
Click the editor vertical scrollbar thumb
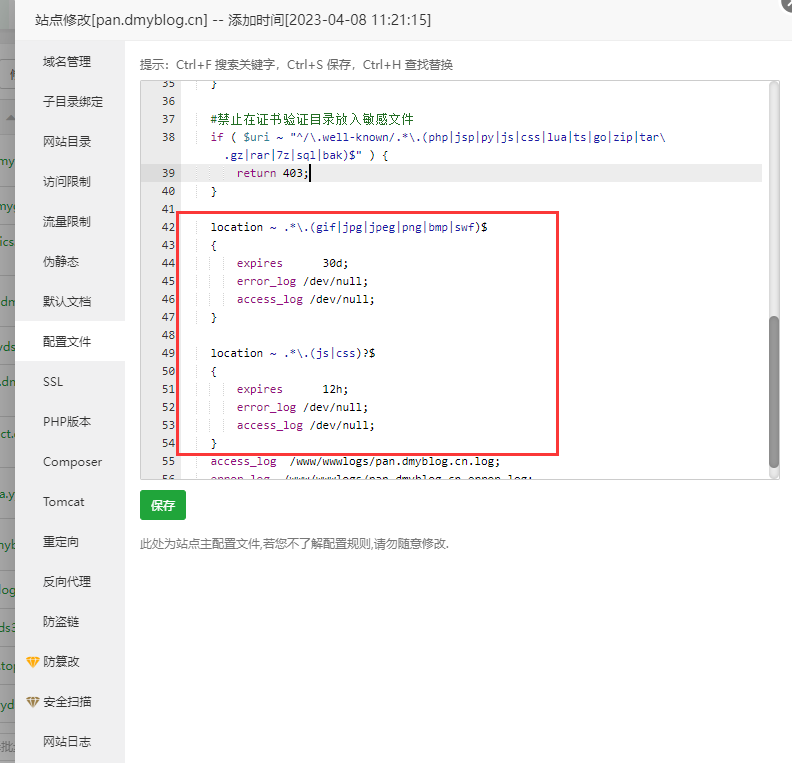point(774,392)
